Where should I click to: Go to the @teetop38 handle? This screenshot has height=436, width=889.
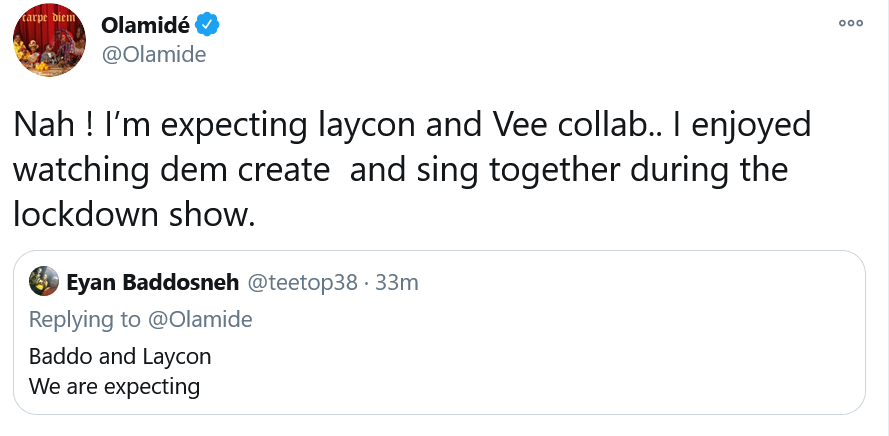pyautogui.click(x=301, y=282)
